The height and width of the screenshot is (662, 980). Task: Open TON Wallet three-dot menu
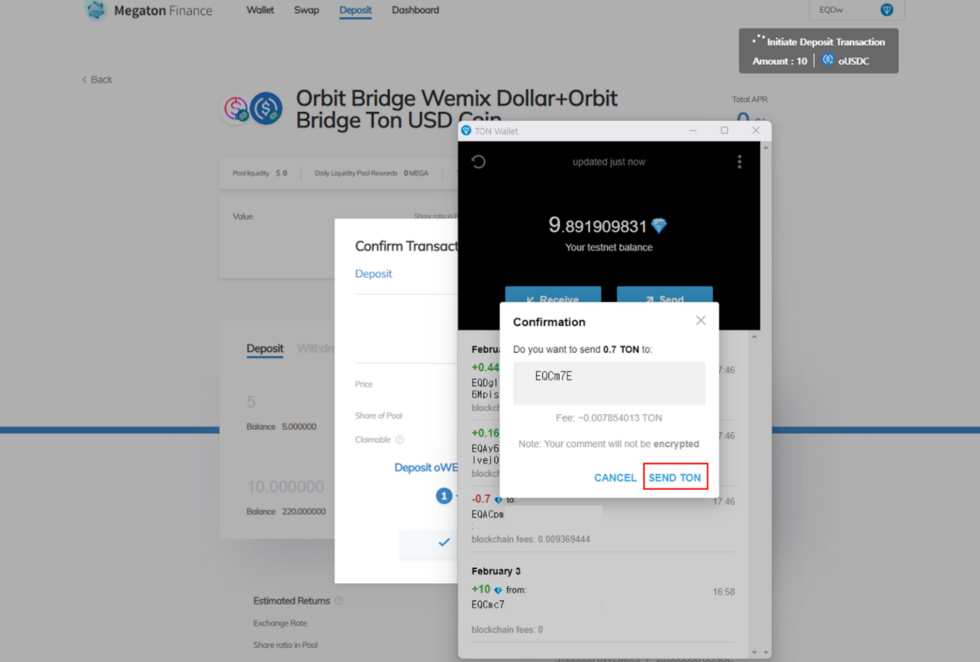[739, 162]
